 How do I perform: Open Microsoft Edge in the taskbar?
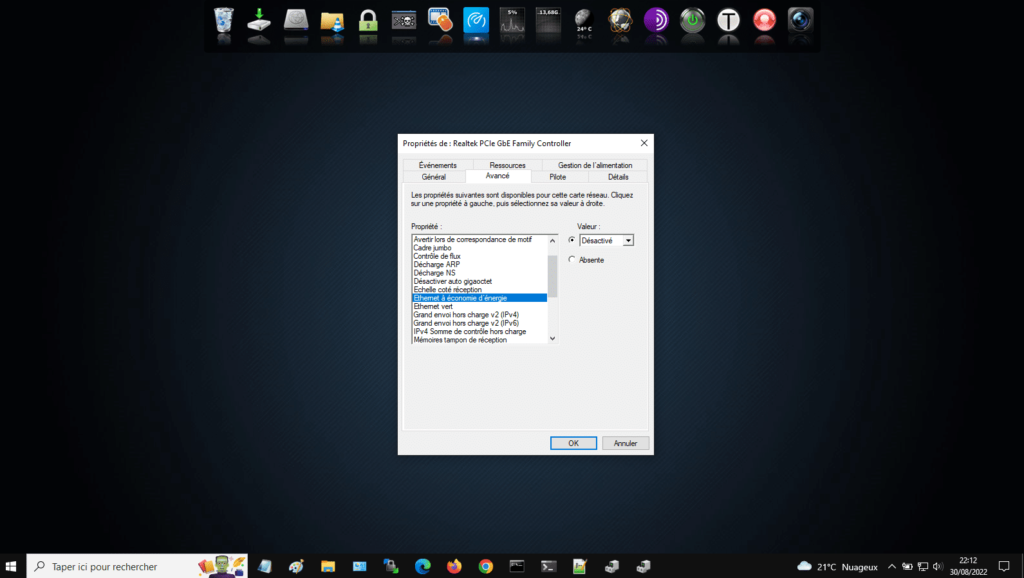coord(422,566)
